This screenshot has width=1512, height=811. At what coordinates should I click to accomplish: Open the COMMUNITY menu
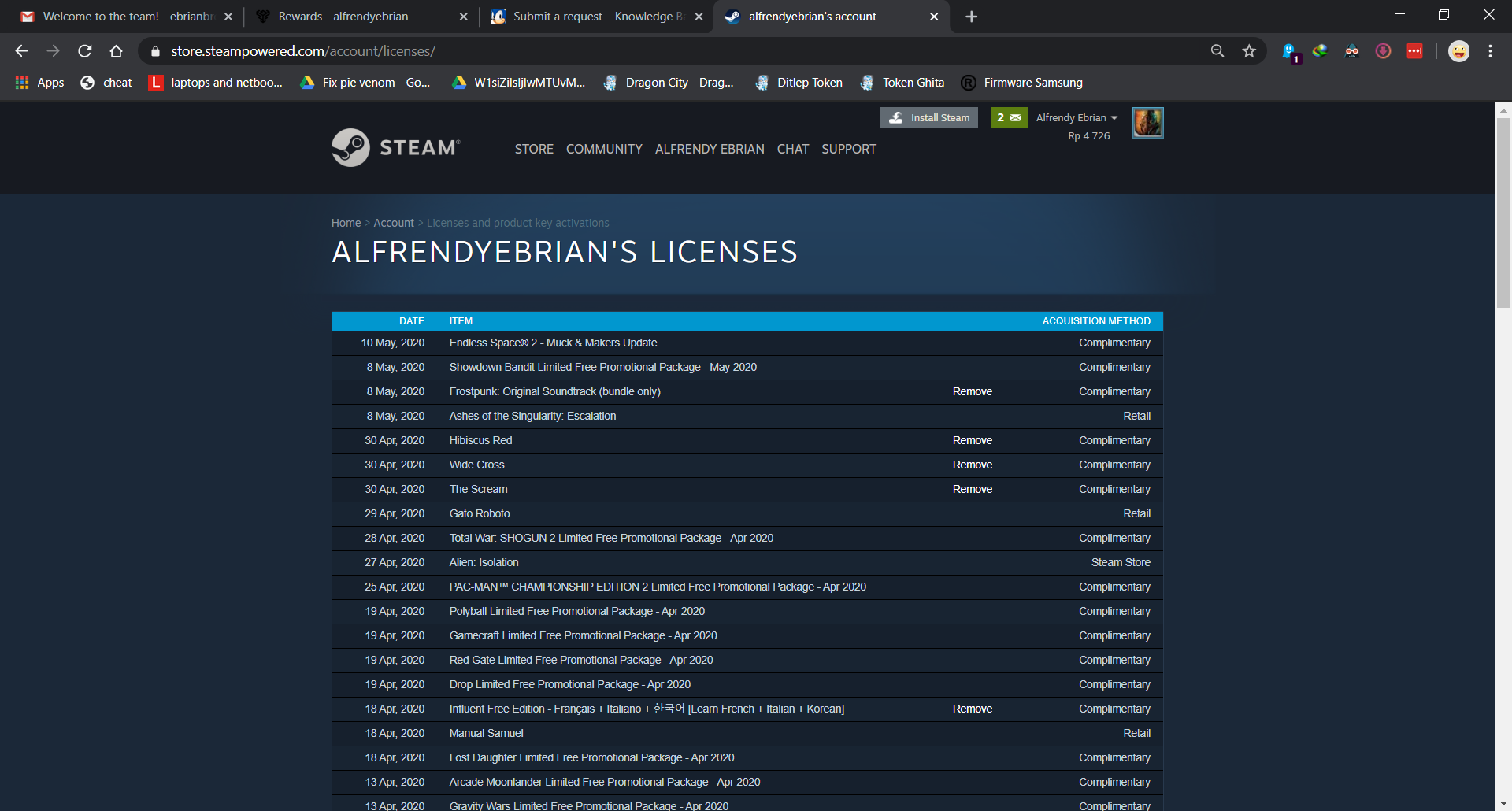point(604,149)
